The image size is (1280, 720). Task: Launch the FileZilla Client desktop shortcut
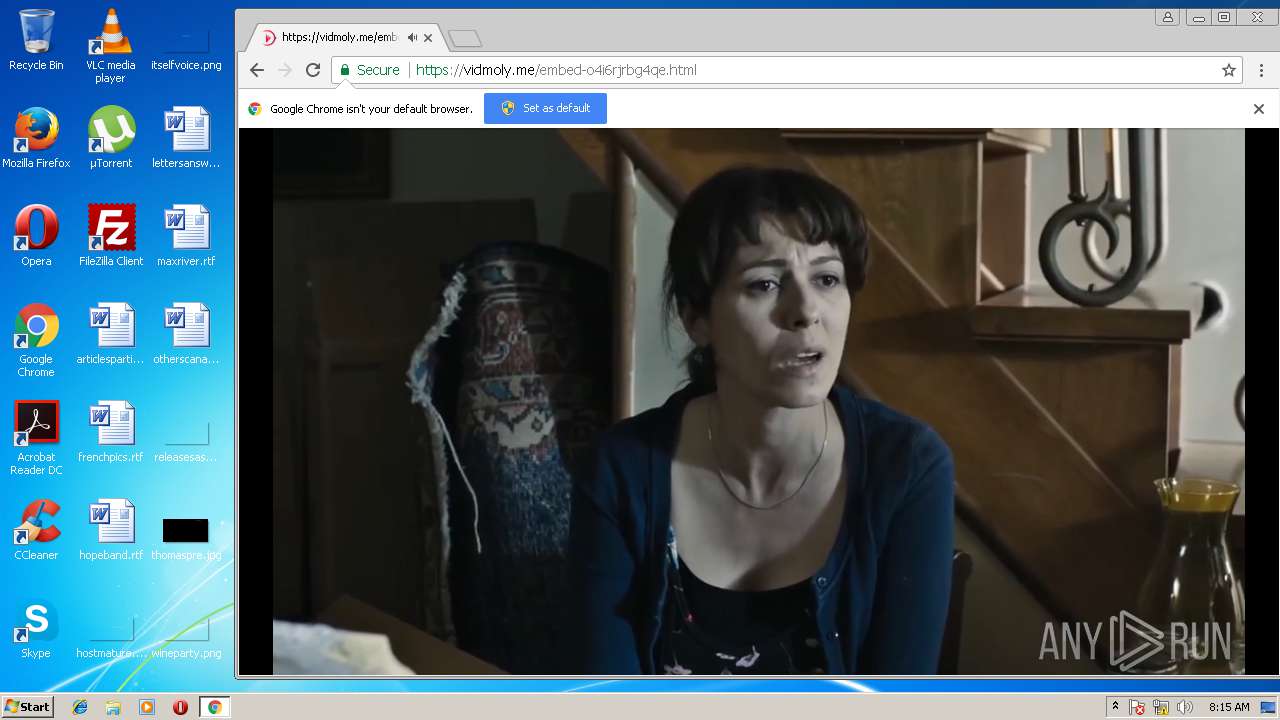pyautogui.click(x=110, y=236)
